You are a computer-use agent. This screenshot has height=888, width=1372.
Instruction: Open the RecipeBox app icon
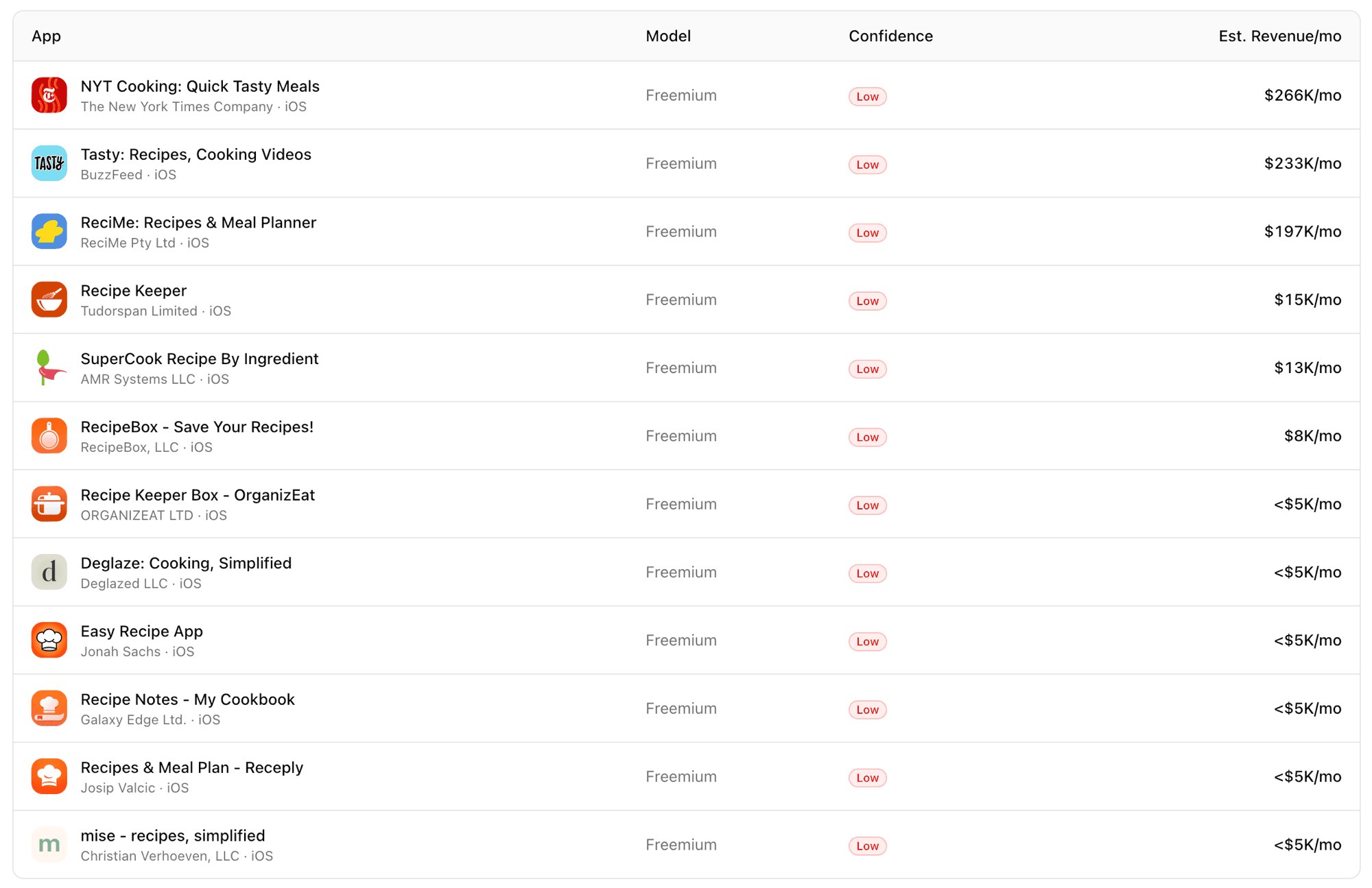49,436
